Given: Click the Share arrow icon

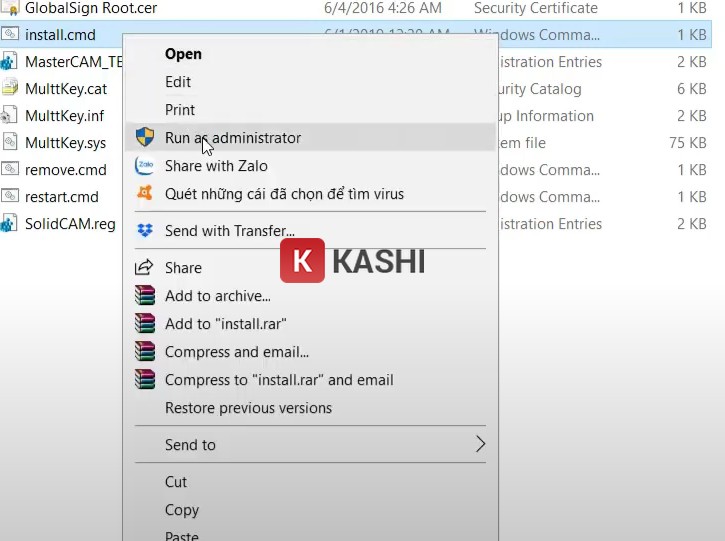Looking at the screenshot, I should 144,267.
